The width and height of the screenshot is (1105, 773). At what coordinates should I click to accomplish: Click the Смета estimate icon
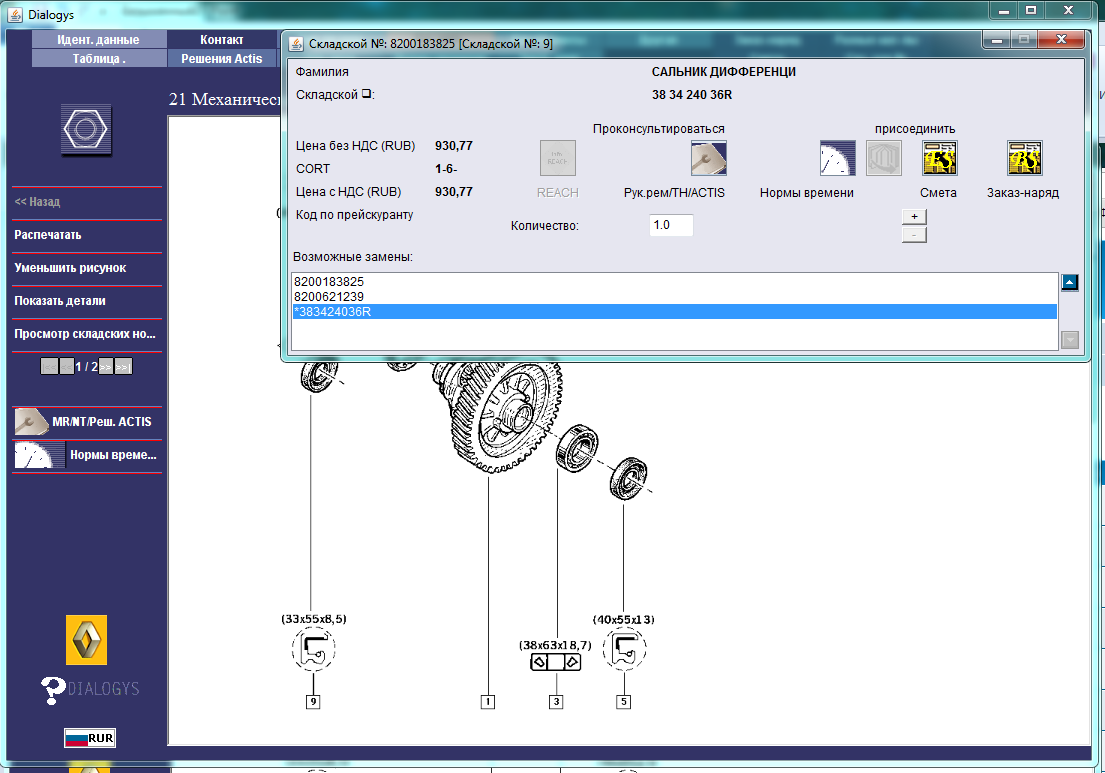coord(939,158)
